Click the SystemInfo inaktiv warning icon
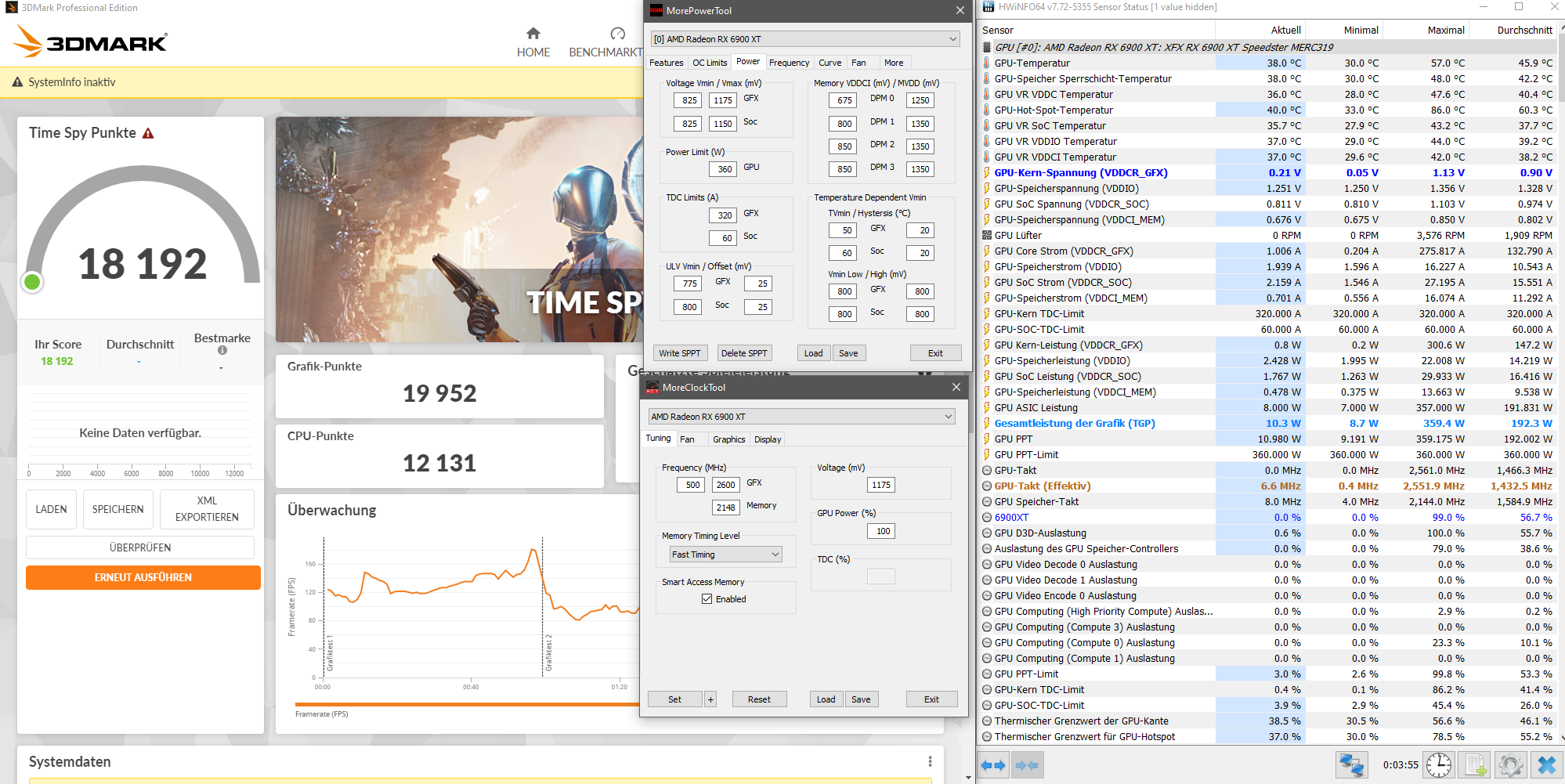Image resolution: width=1565 pixels, height=784 pixels. pos(17,82)
